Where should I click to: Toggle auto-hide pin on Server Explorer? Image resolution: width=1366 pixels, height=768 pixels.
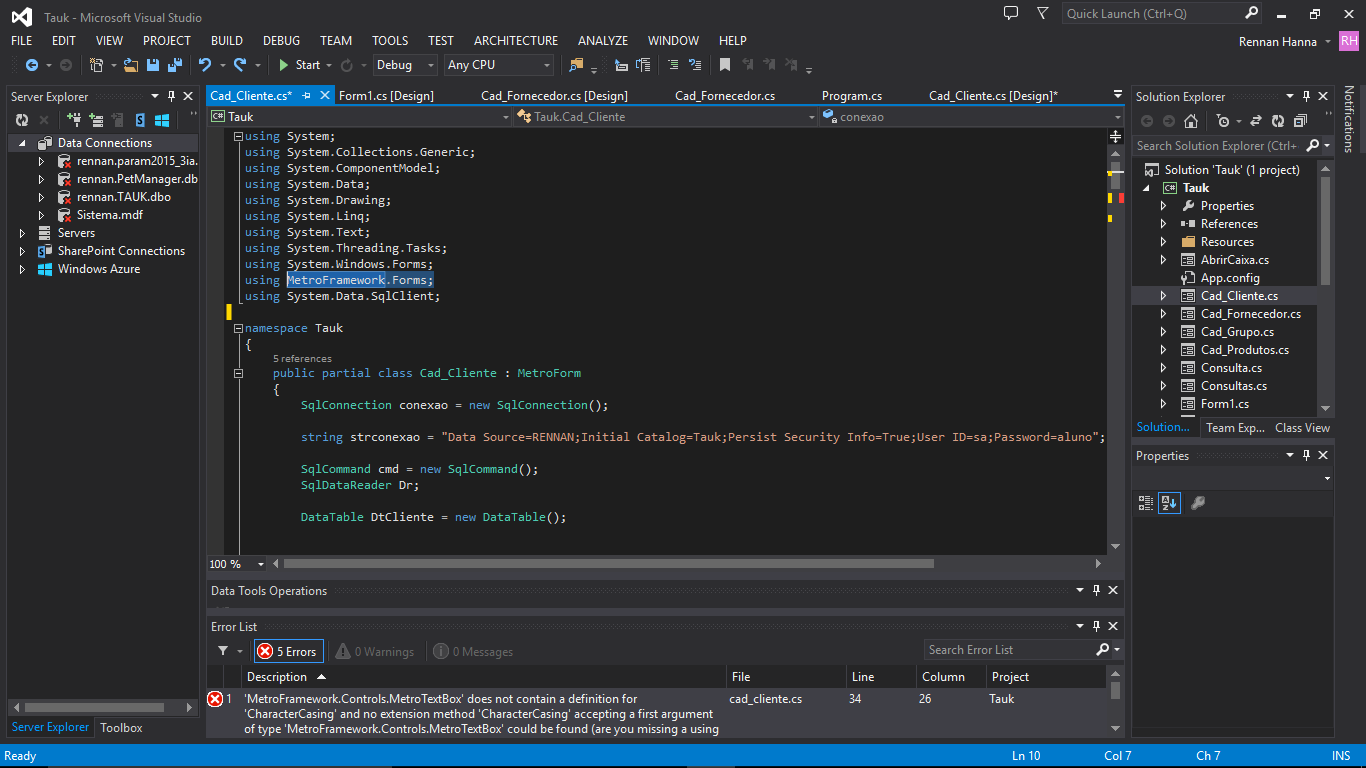coord(171,96)
